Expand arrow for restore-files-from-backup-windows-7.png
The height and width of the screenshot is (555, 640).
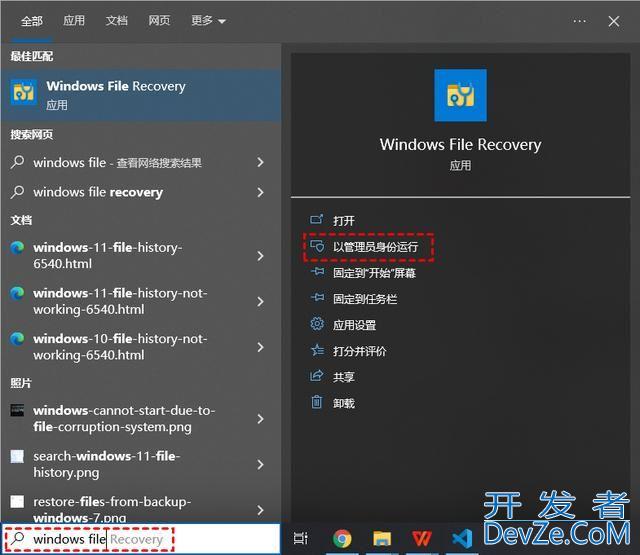click(260, 510)
